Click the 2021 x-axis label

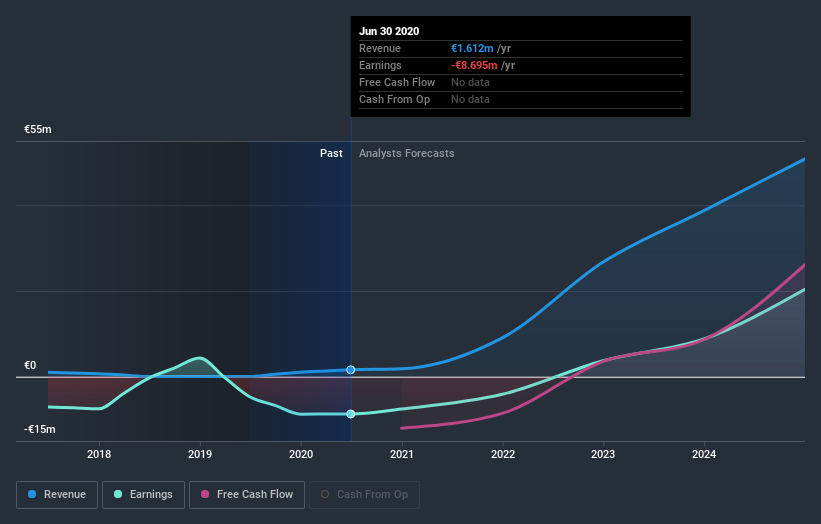(x=402, y=454)
